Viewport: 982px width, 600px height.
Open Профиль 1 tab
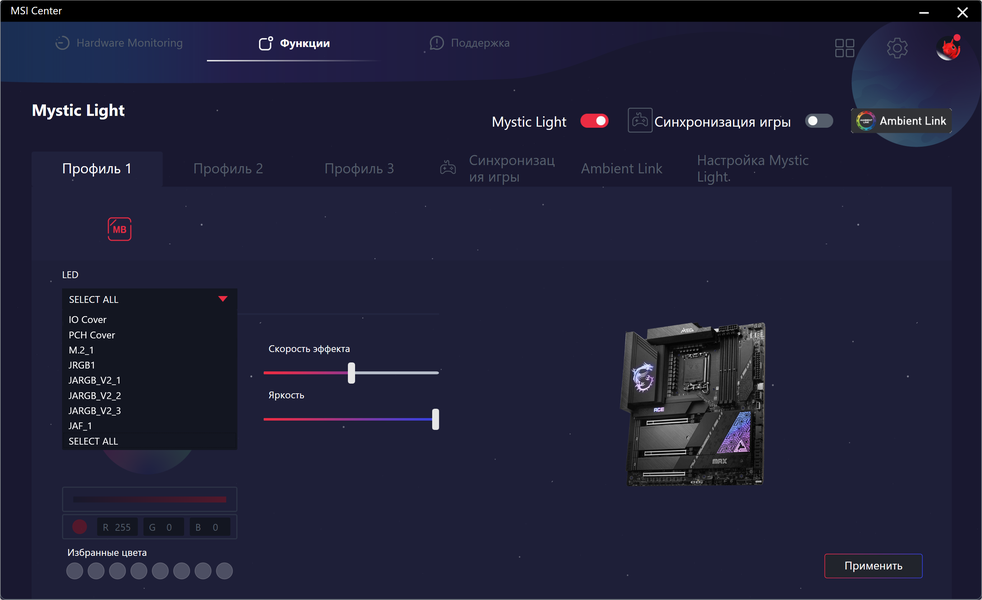(x=97, y=168)
